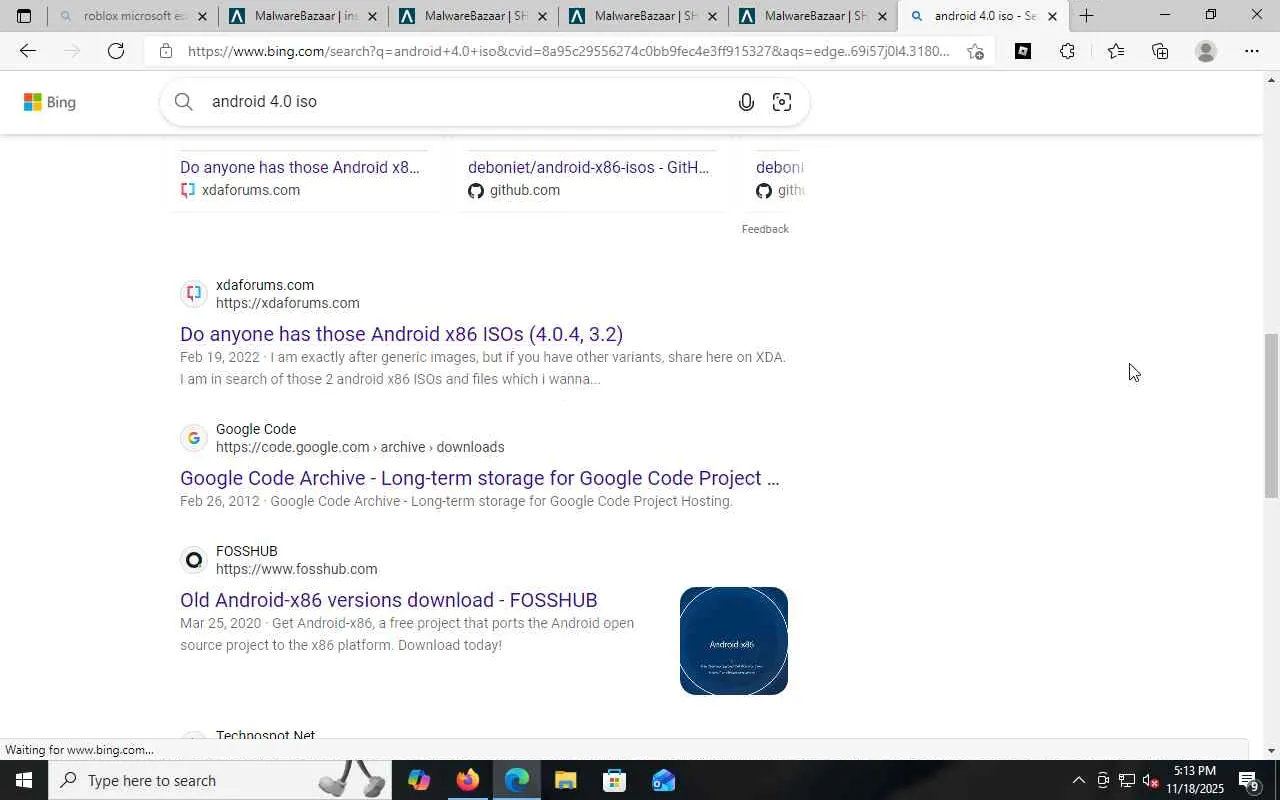Open Copilot from the taskbar
The width and height of the screenshot is (1280, 800).
[419, 780]
